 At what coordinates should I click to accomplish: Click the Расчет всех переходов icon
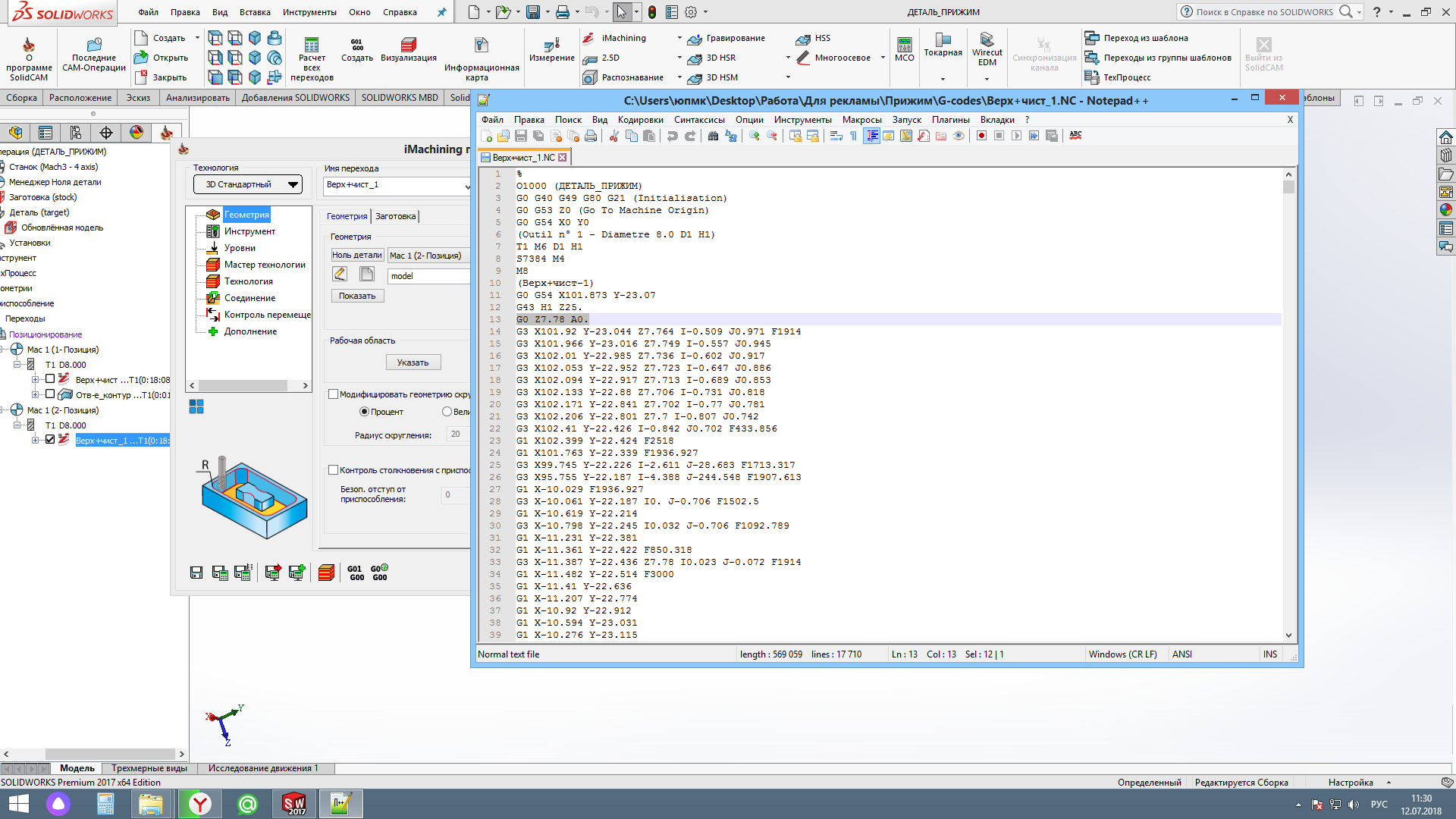click(x=312, y=45)
